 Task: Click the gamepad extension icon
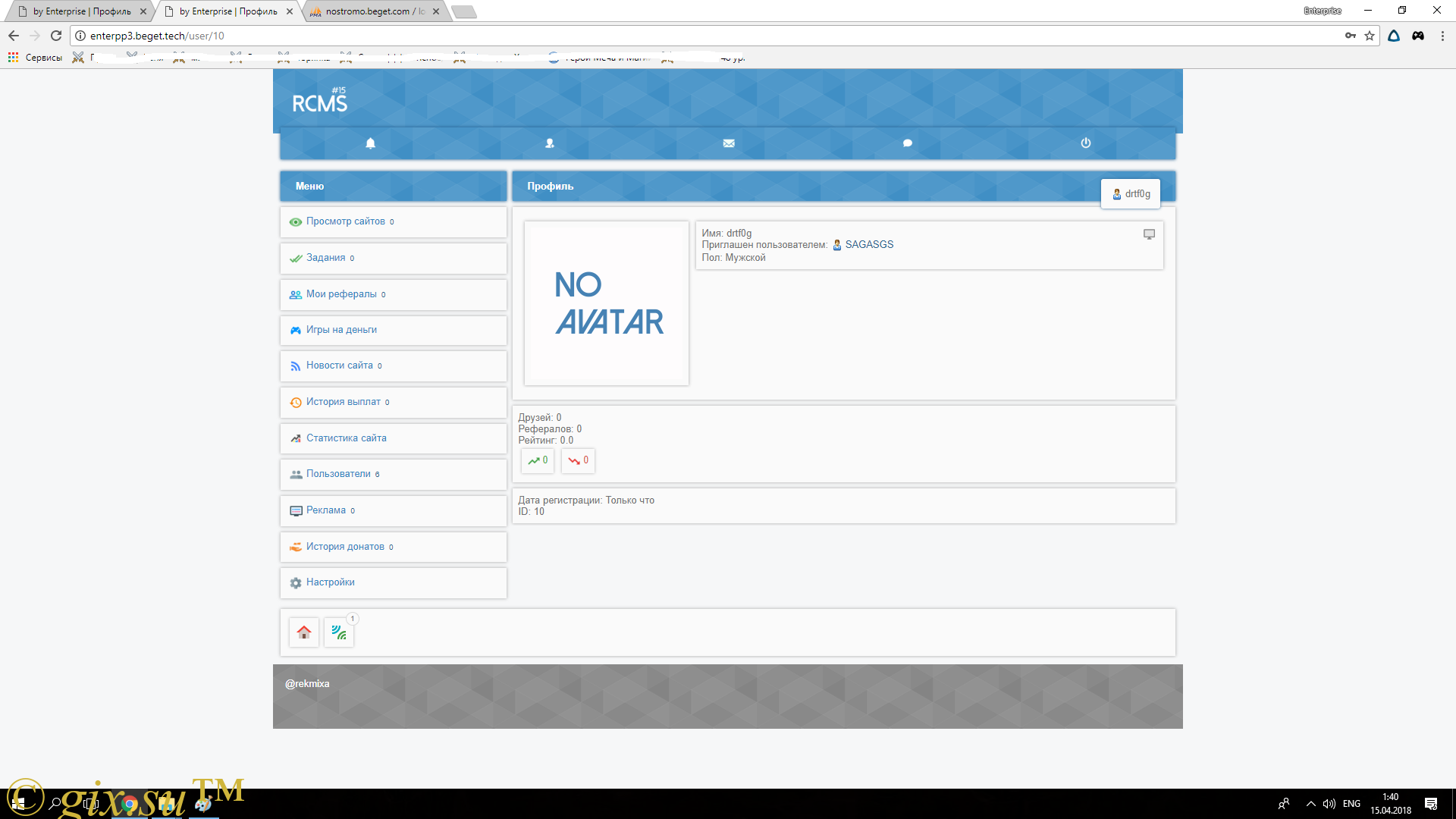[1418, 36]
